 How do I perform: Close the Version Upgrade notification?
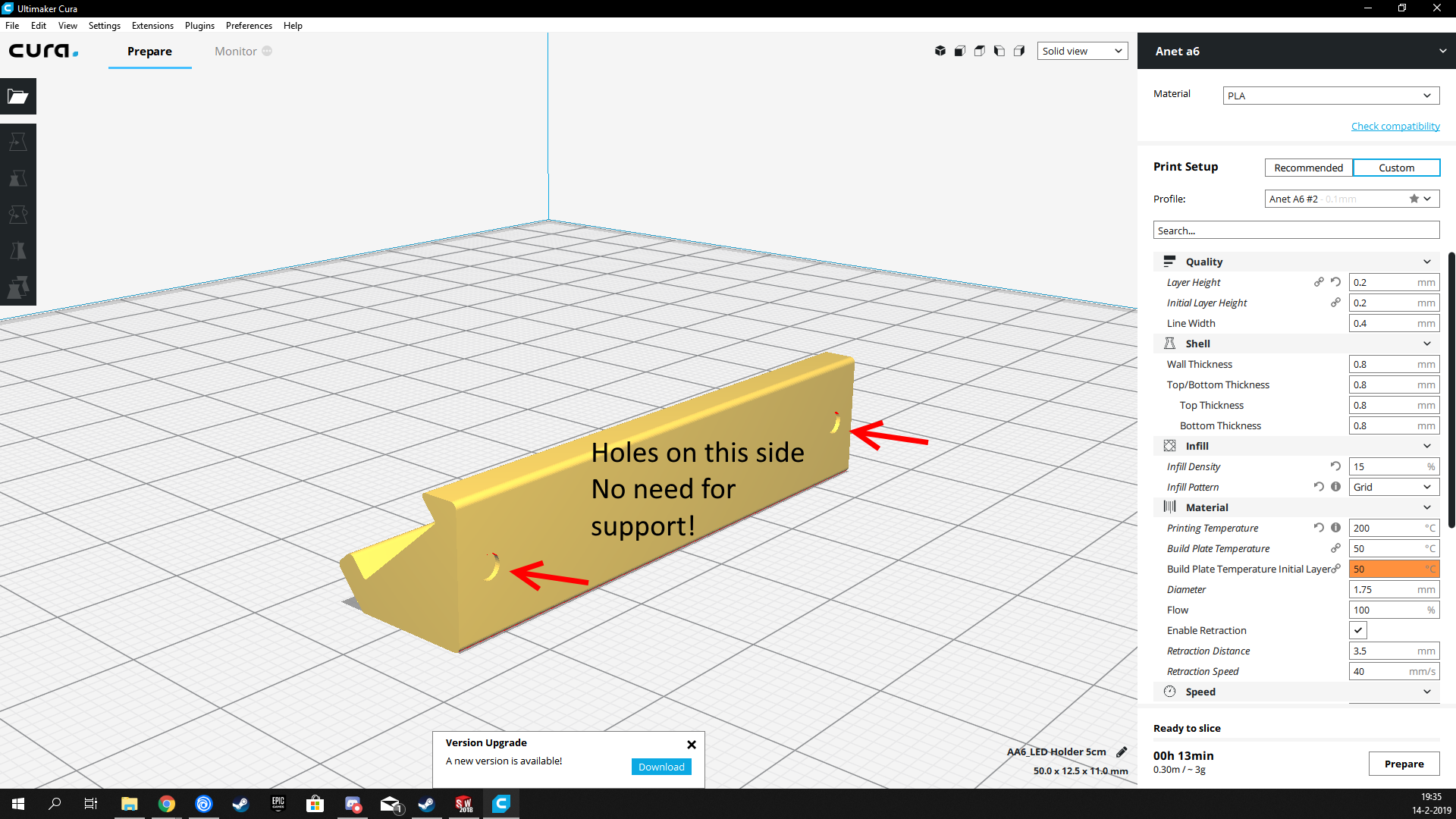pos(692,745)
